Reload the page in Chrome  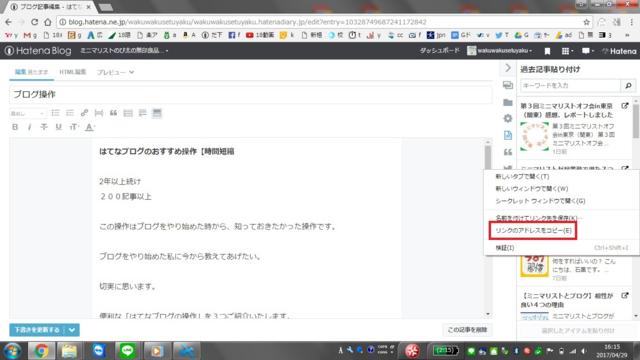(34, 22)
